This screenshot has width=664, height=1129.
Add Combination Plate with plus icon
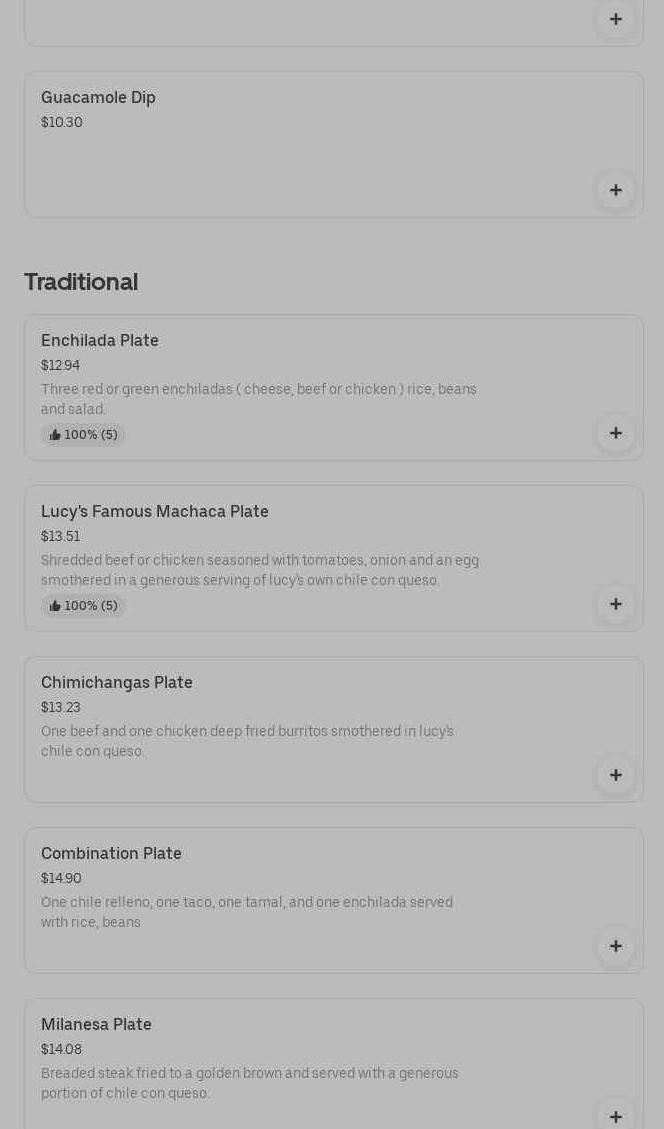point(616,946)
